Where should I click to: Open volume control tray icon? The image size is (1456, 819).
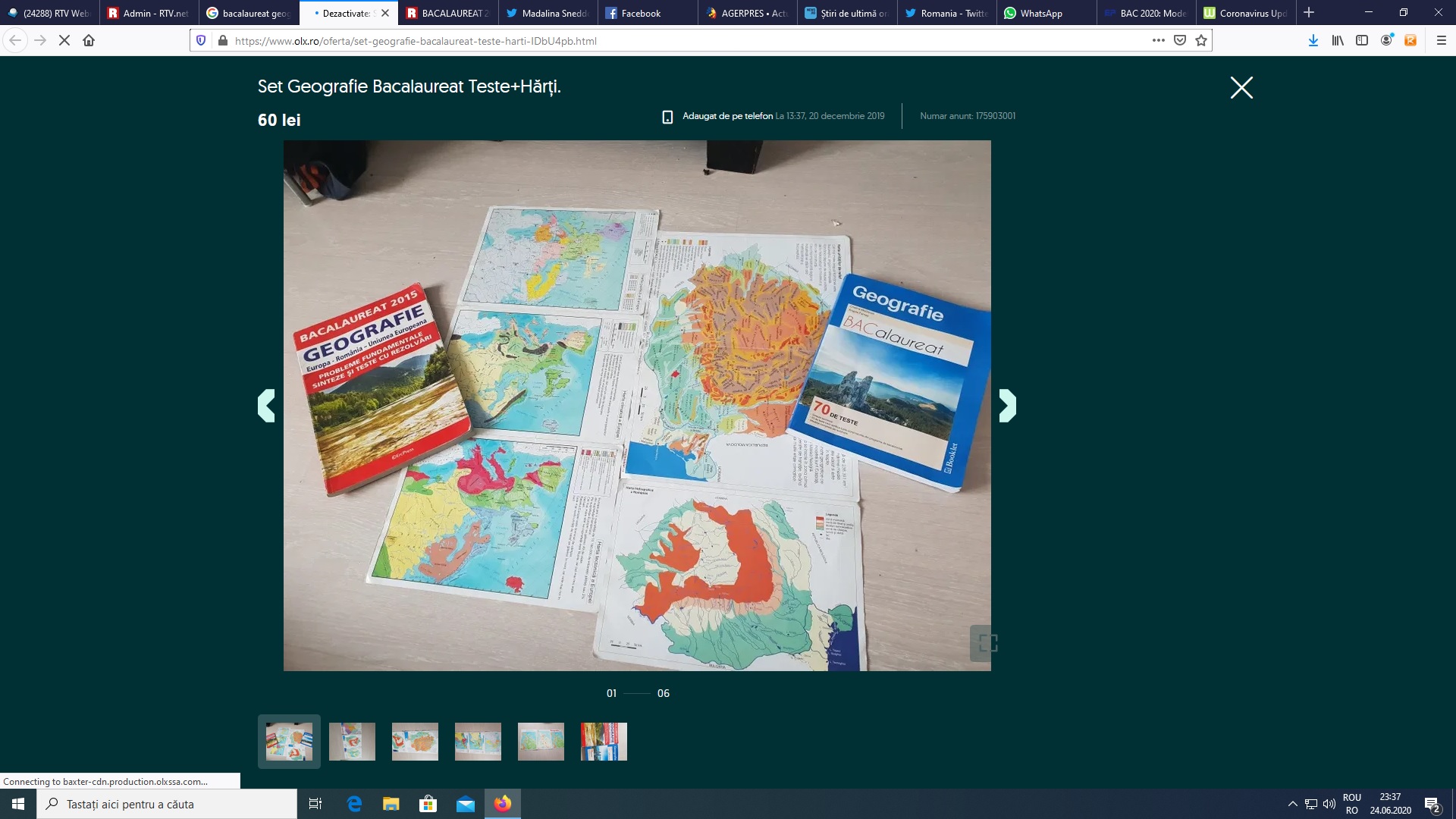tap(1329, 804)
